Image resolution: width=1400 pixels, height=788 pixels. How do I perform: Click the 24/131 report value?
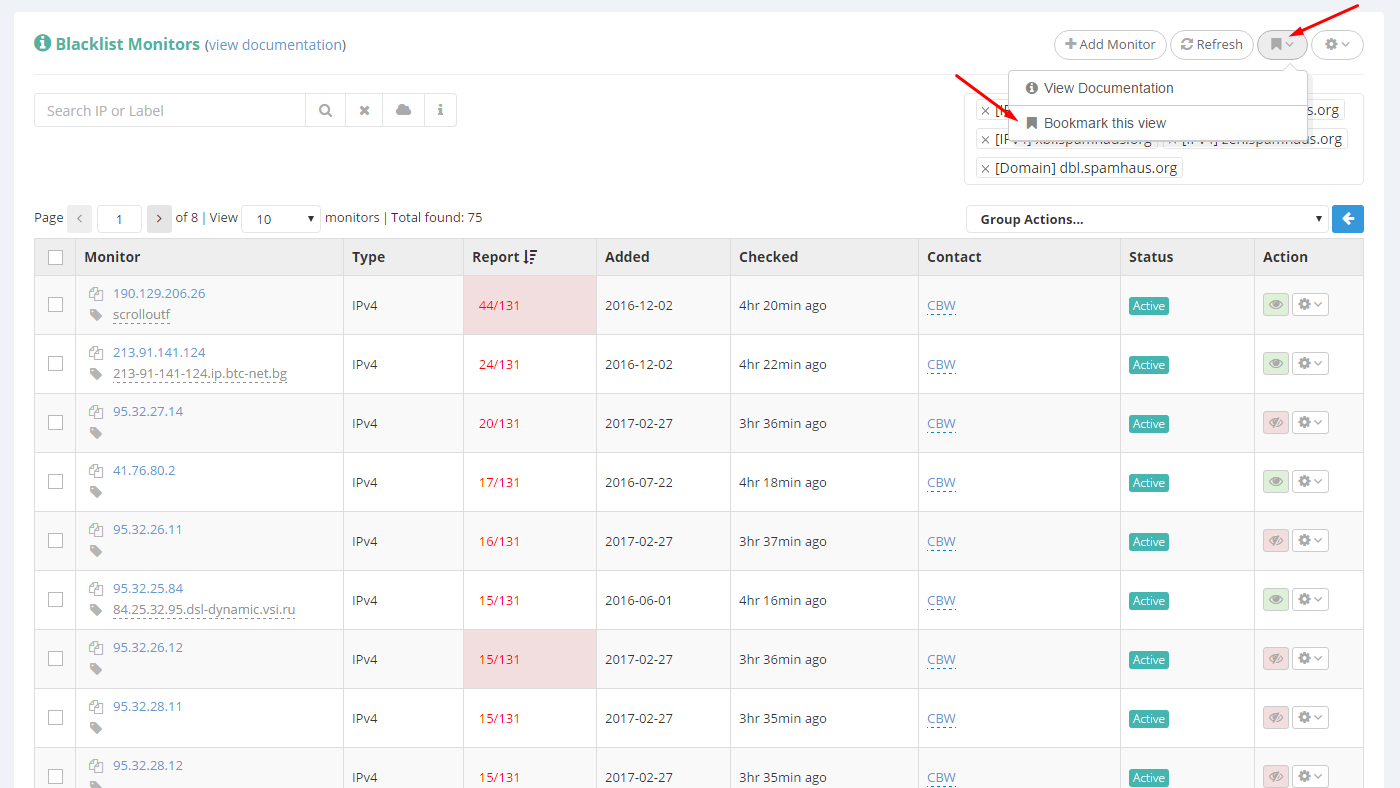[499, 364]
